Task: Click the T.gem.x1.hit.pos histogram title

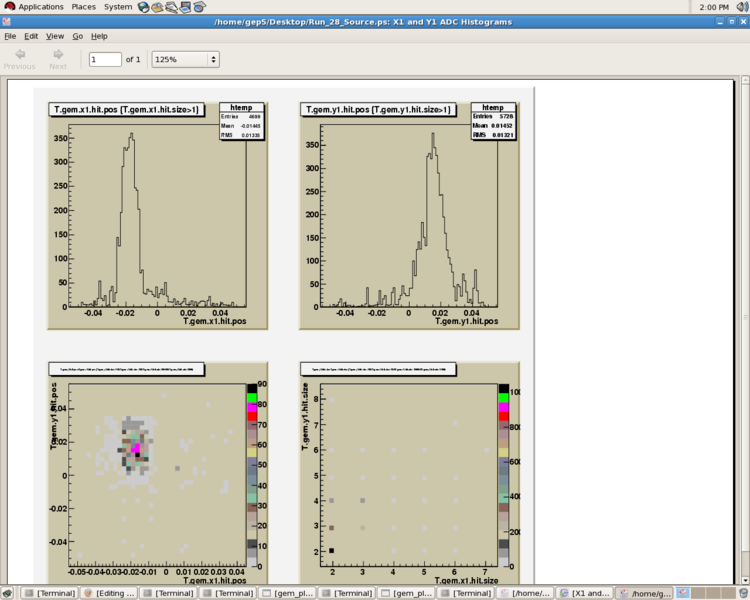Action: (x=126, y=110)
